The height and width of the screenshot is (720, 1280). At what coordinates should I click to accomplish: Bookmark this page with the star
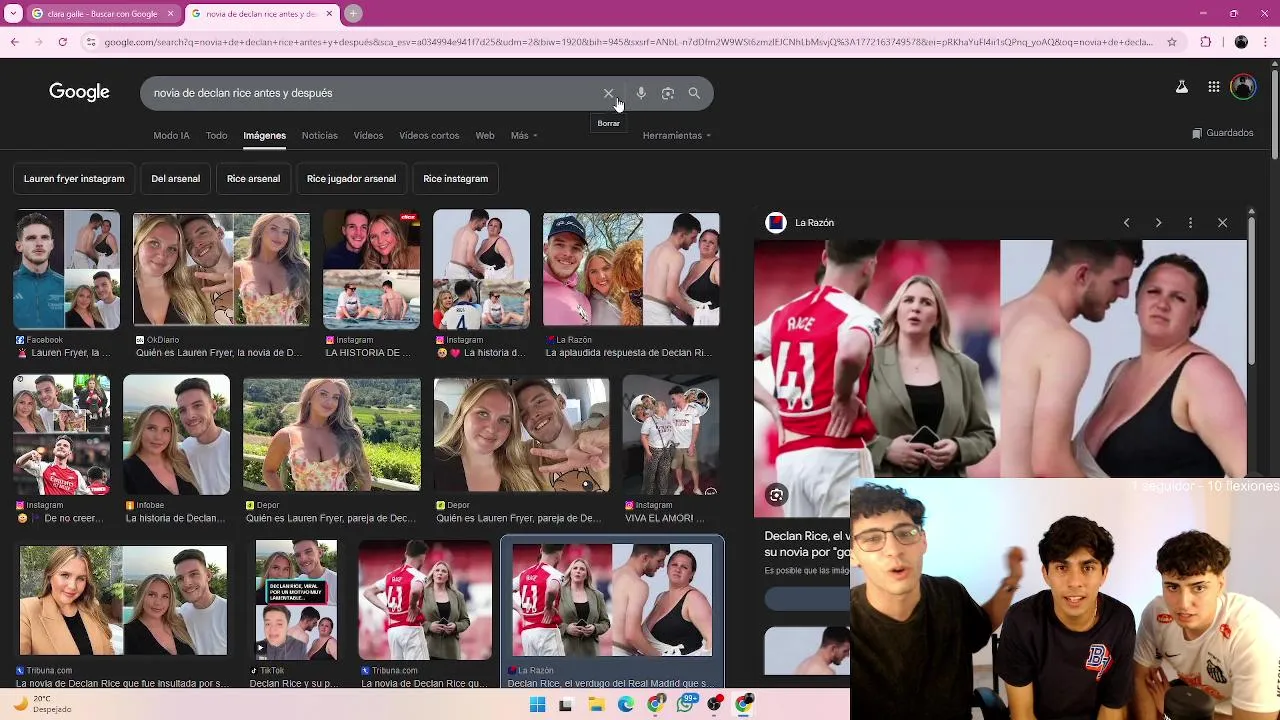tap(1172, 42)
